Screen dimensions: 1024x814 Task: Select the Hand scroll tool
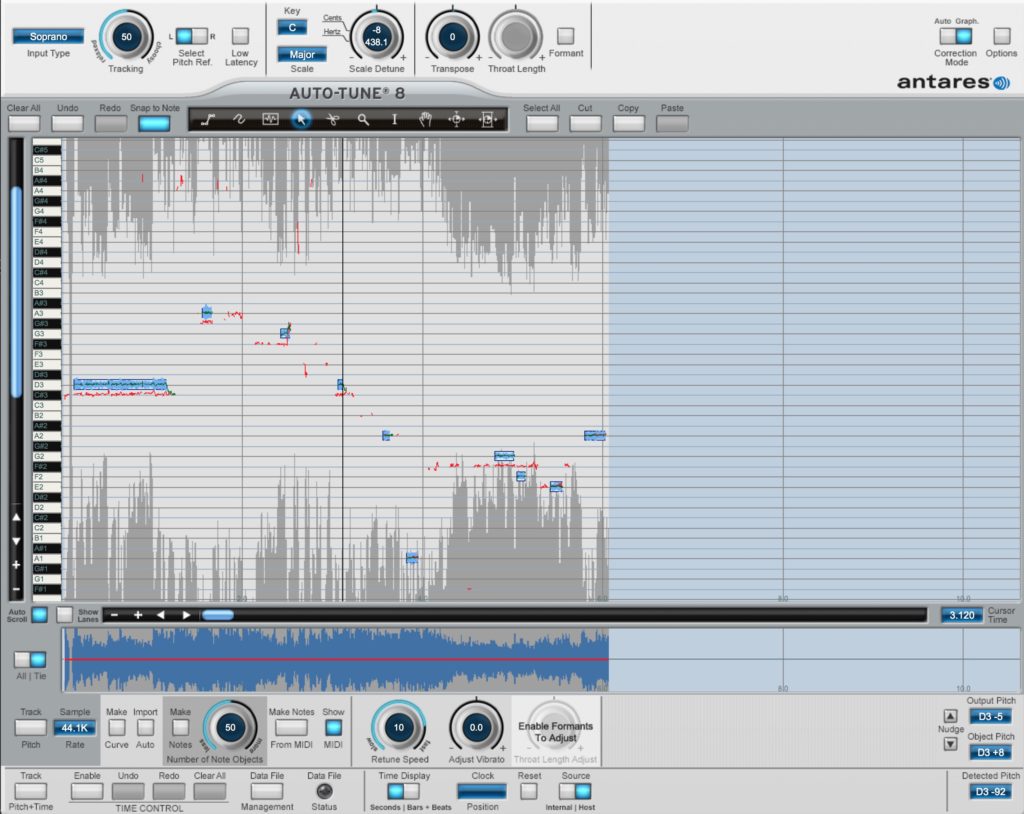425,120
